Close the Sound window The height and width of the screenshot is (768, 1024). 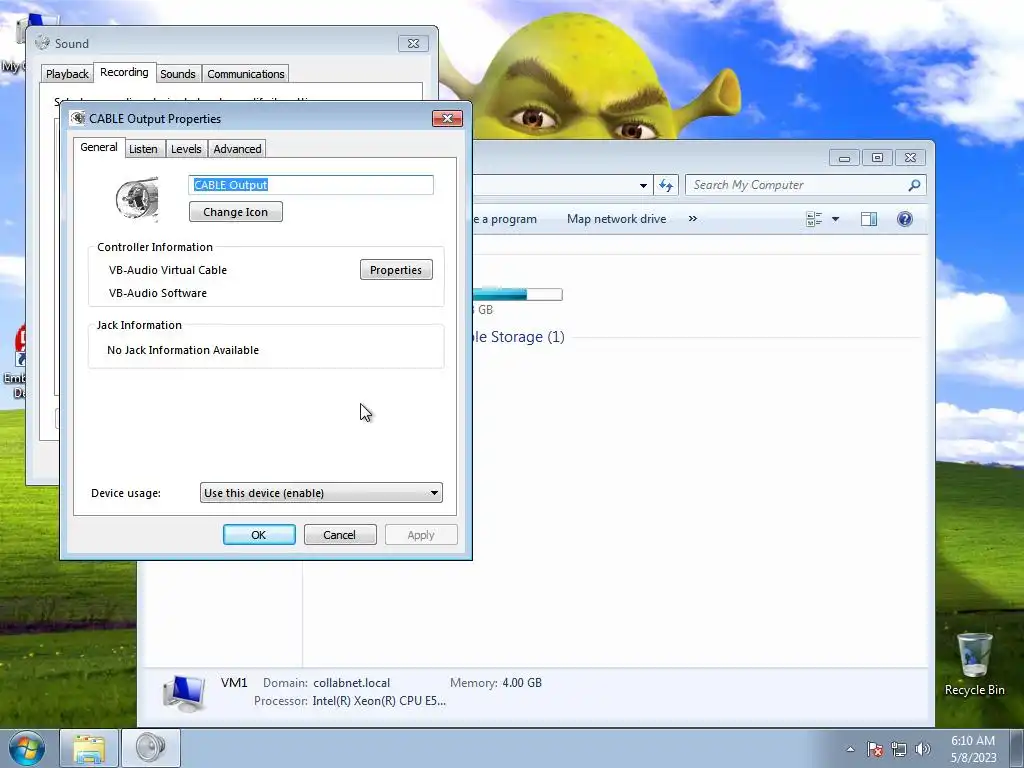(413, 44)
